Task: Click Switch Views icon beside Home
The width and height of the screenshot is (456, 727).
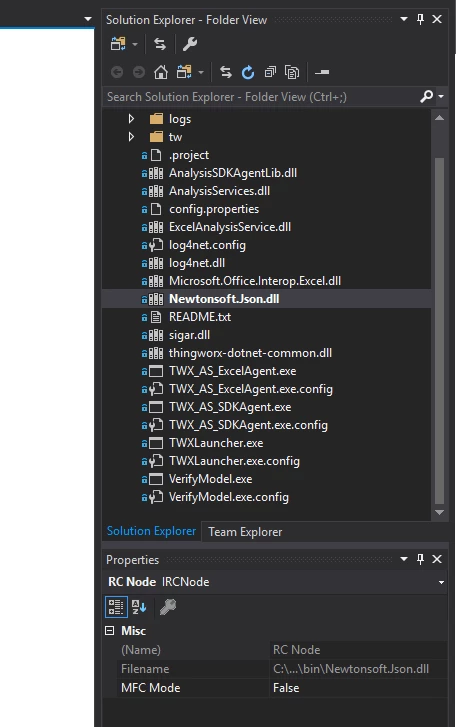Action: click(x=184, y=72)
